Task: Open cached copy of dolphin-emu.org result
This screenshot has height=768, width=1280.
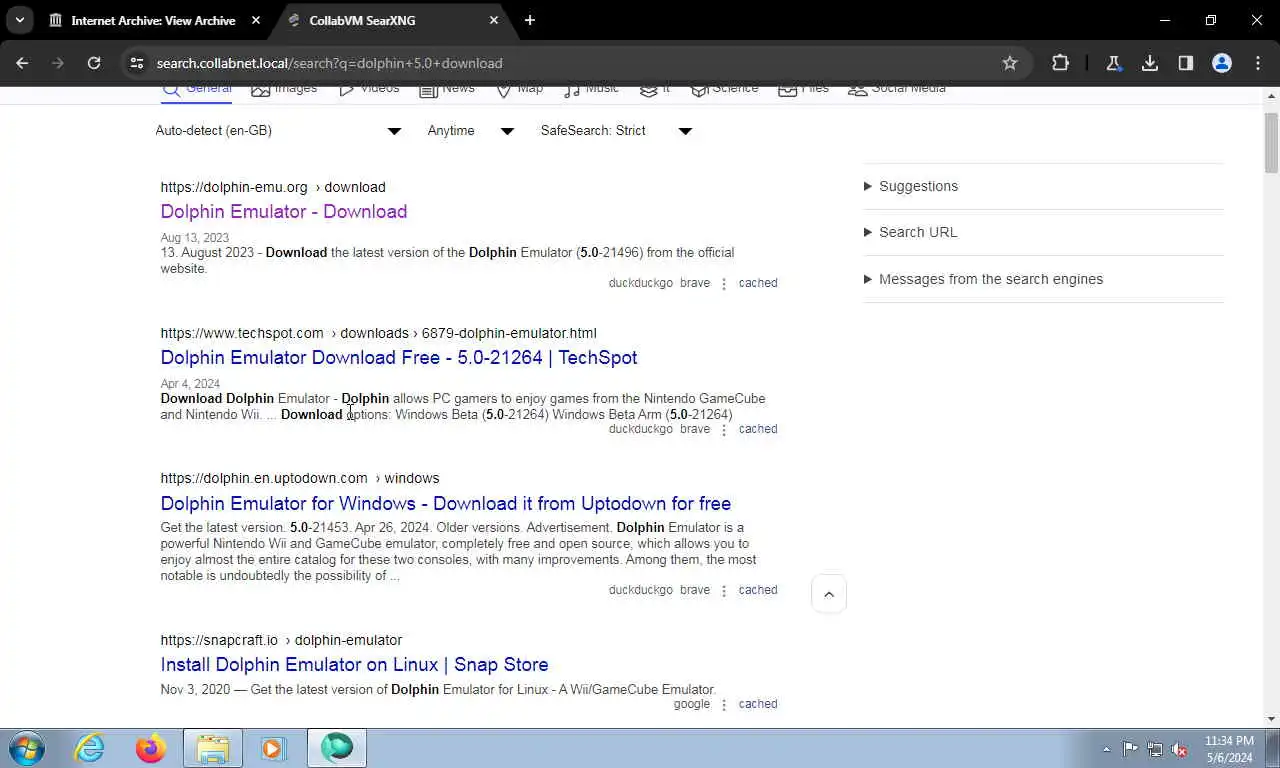Action: tap(758, 283)
